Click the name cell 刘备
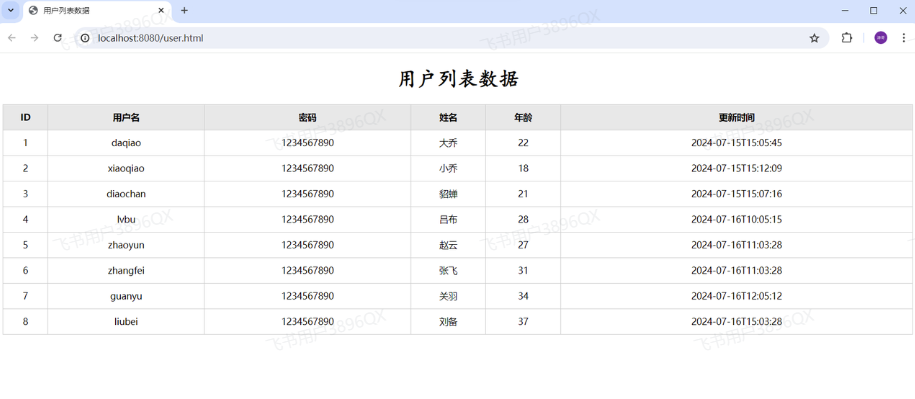The image size is (915, 399). (448, 322)
